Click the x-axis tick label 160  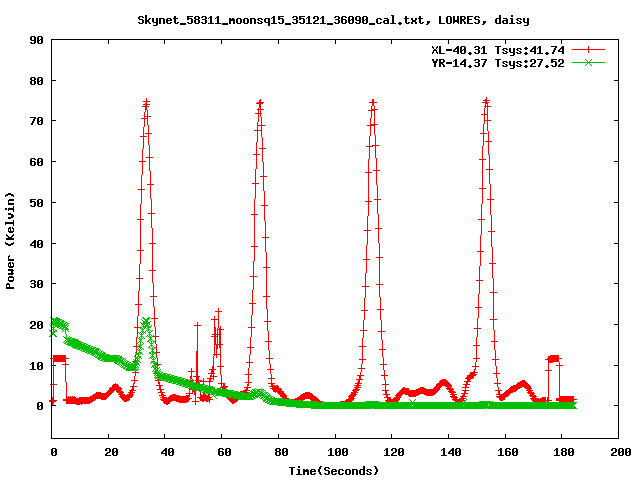(x=507, y=452)
